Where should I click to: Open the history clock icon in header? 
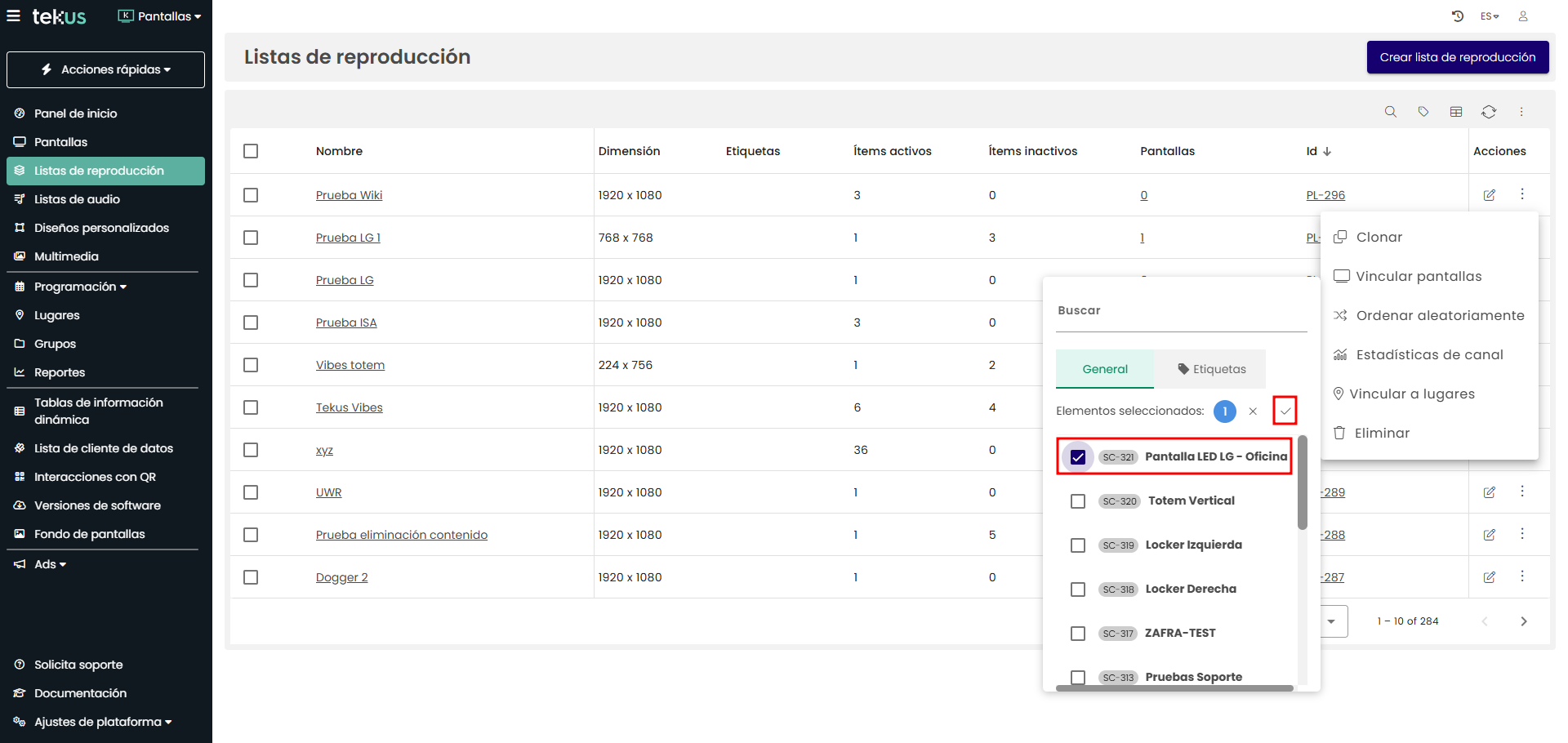1458,16
